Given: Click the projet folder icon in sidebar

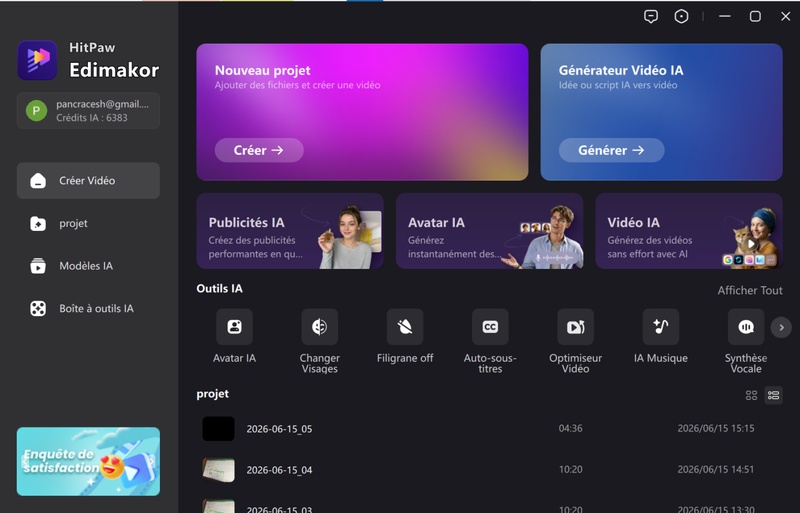Looking at the screenshot, I should click(38, 224).
